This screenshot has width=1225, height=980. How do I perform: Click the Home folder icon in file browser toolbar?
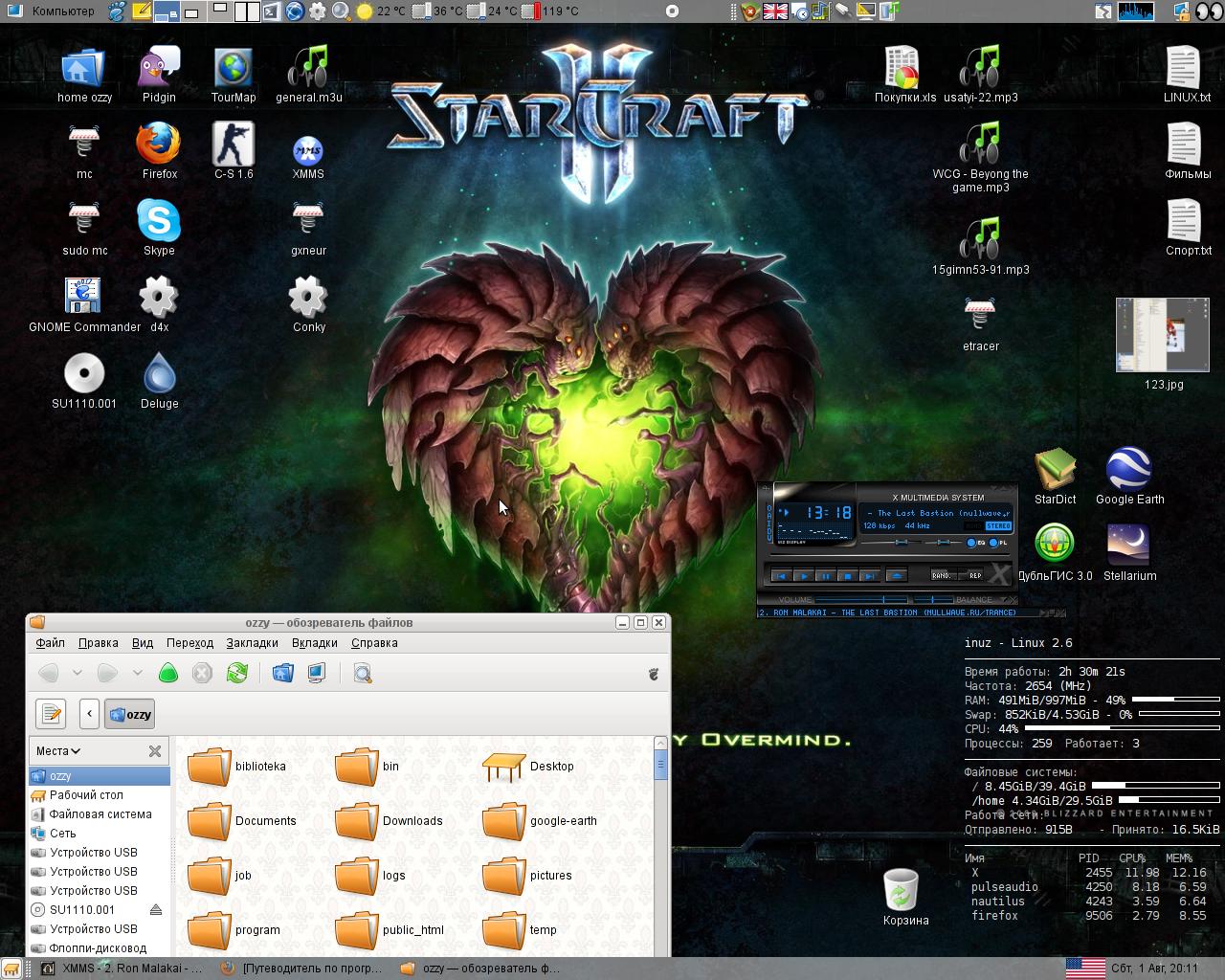click(x=282, y=673)
